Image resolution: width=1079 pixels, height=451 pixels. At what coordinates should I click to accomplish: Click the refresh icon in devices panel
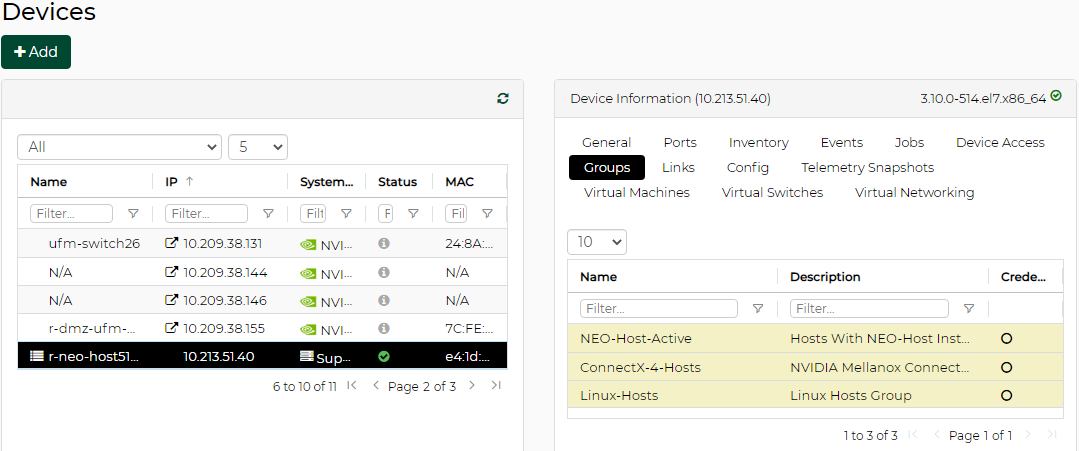[503, 98]
